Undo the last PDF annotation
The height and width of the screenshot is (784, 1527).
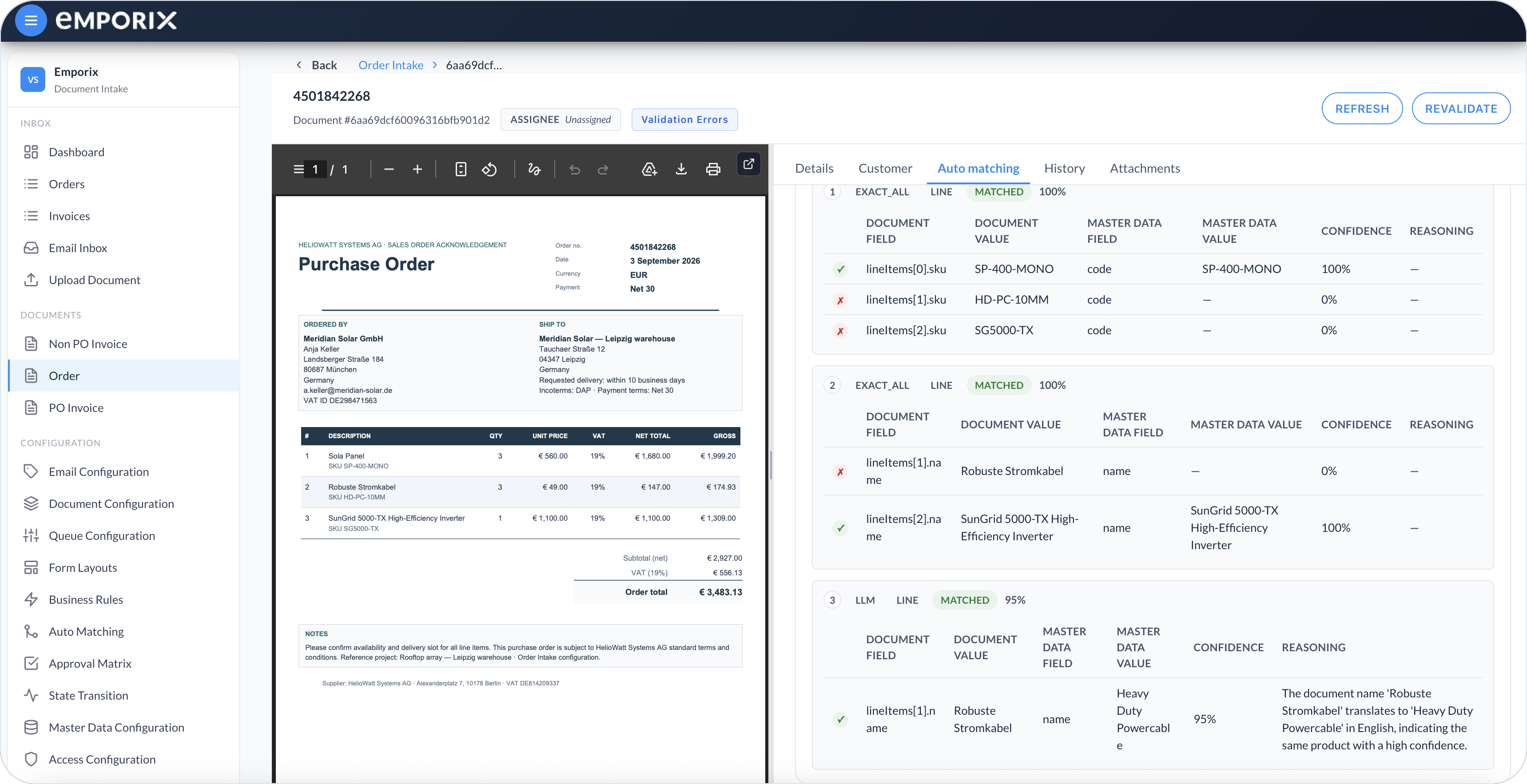(574, 170)
